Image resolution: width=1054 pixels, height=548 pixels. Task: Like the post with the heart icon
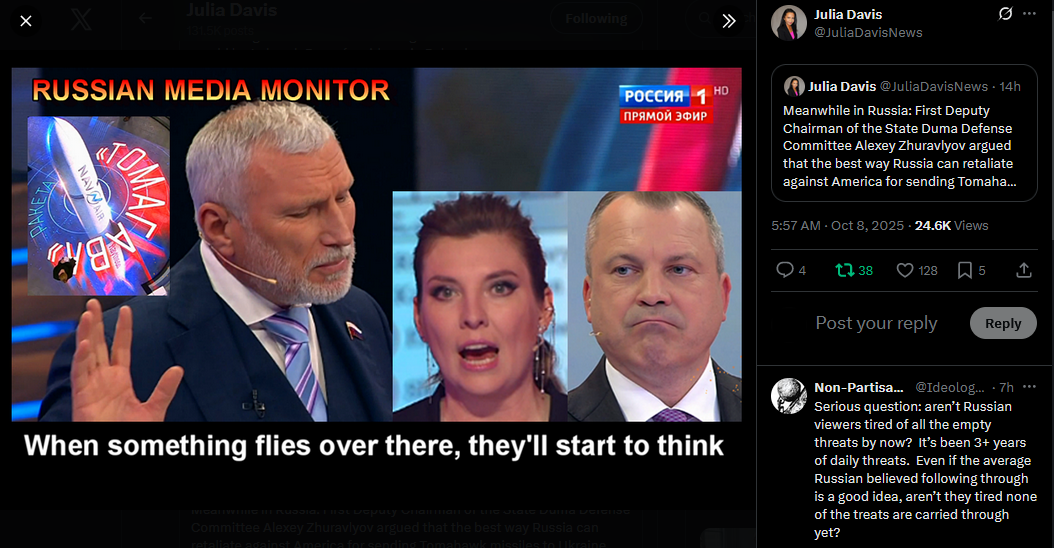pyautogui.click(x=905, y=270)
